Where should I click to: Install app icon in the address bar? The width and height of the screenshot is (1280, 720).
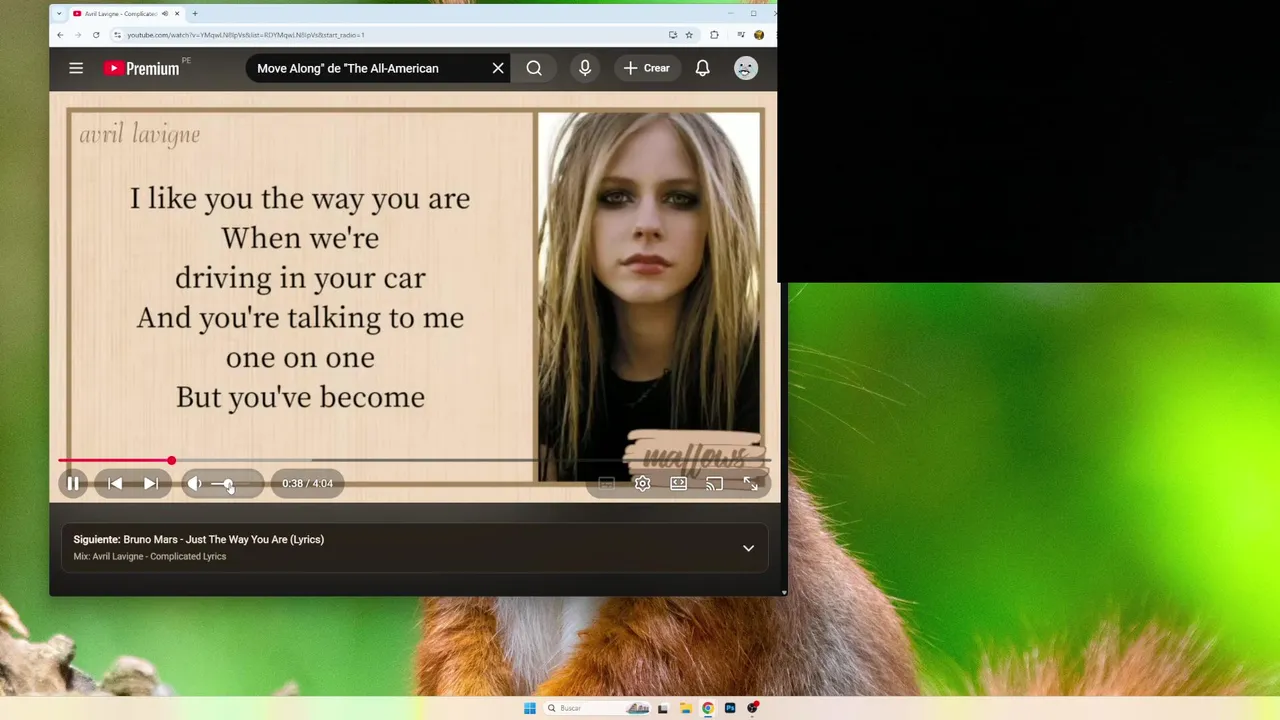[673, 35]
